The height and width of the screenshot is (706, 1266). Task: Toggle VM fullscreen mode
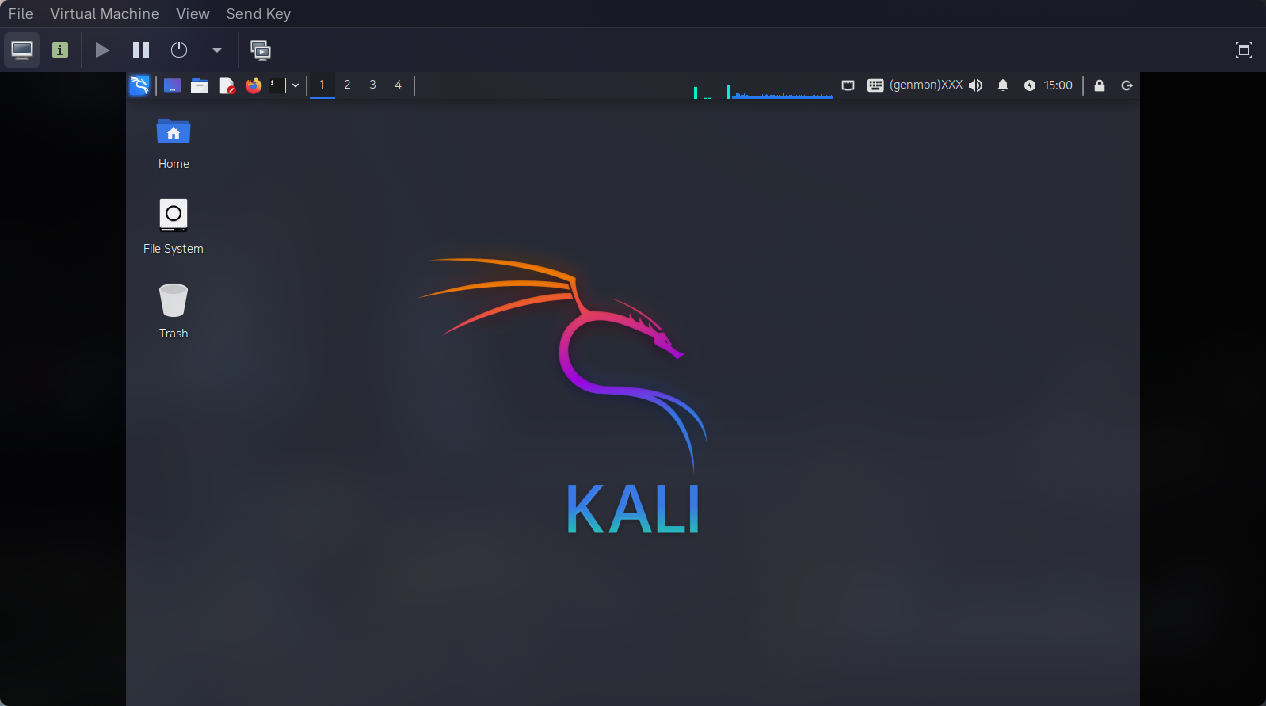coord(1243,48)
